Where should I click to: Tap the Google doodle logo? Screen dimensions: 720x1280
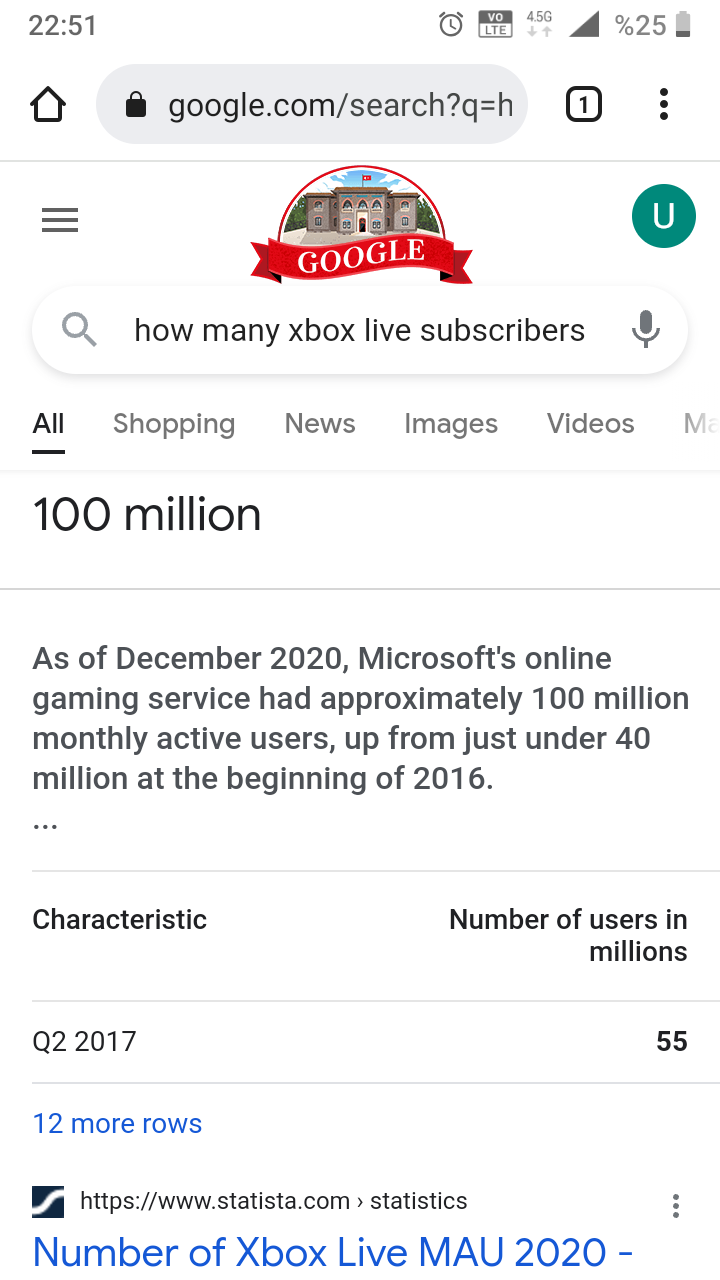(360, 225)
